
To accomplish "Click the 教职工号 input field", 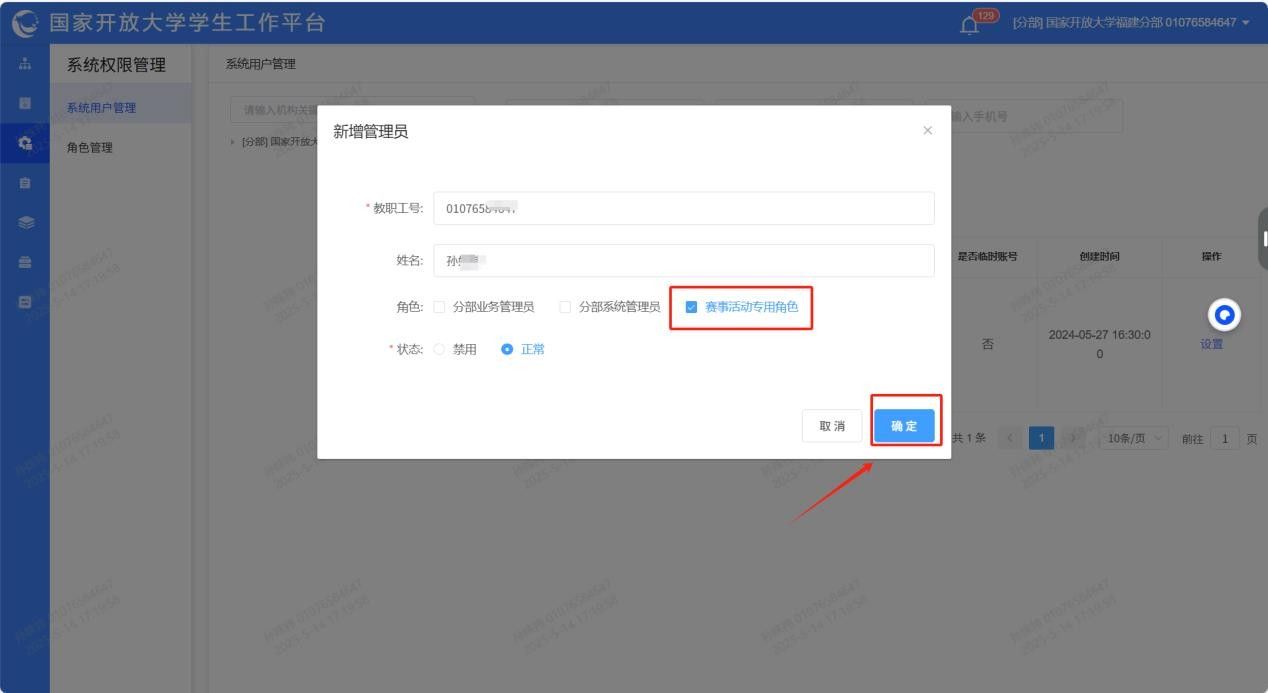I will tap(683, 208).
